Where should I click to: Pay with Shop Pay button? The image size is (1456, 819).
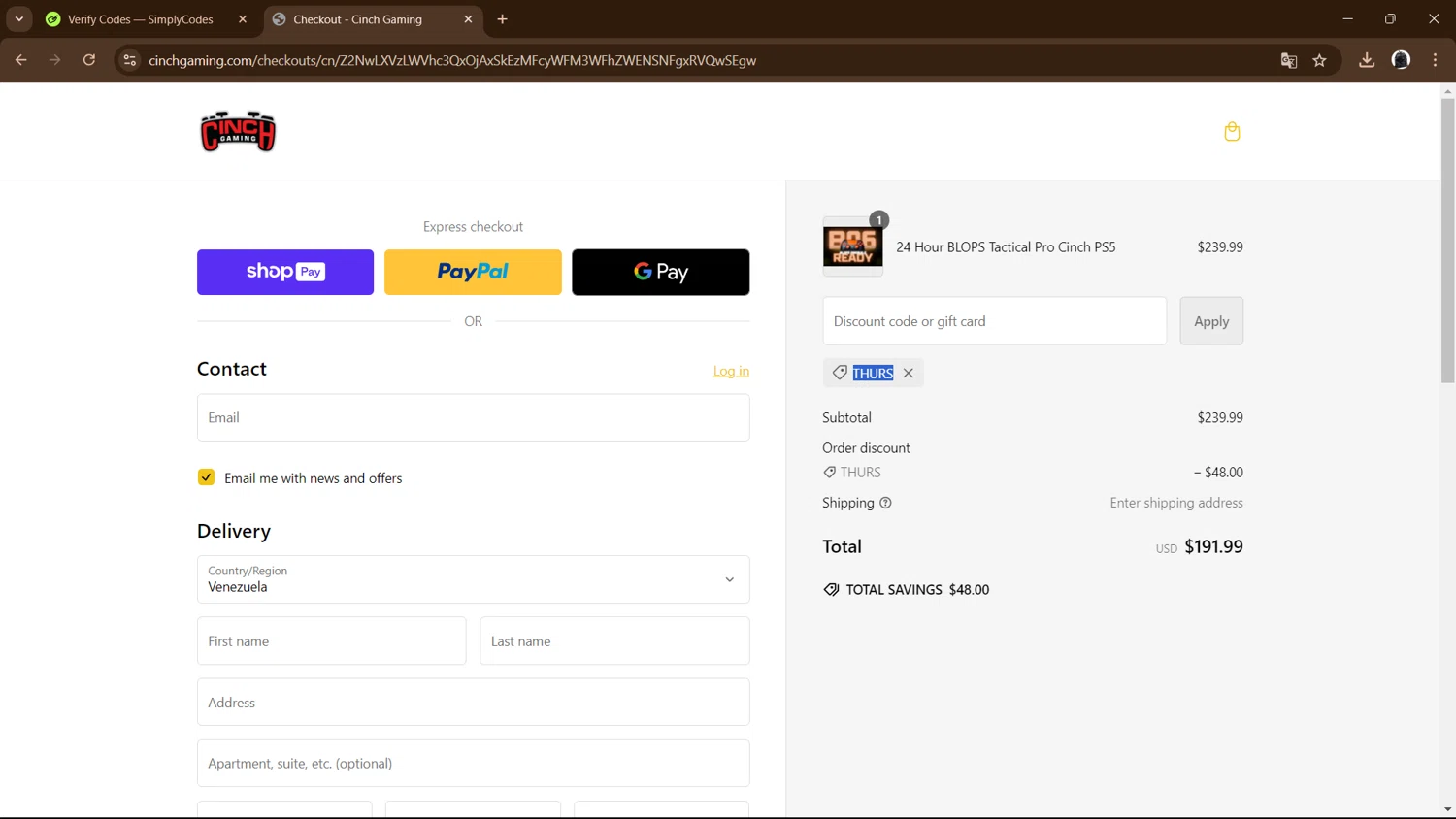click(x=285, y=272)
